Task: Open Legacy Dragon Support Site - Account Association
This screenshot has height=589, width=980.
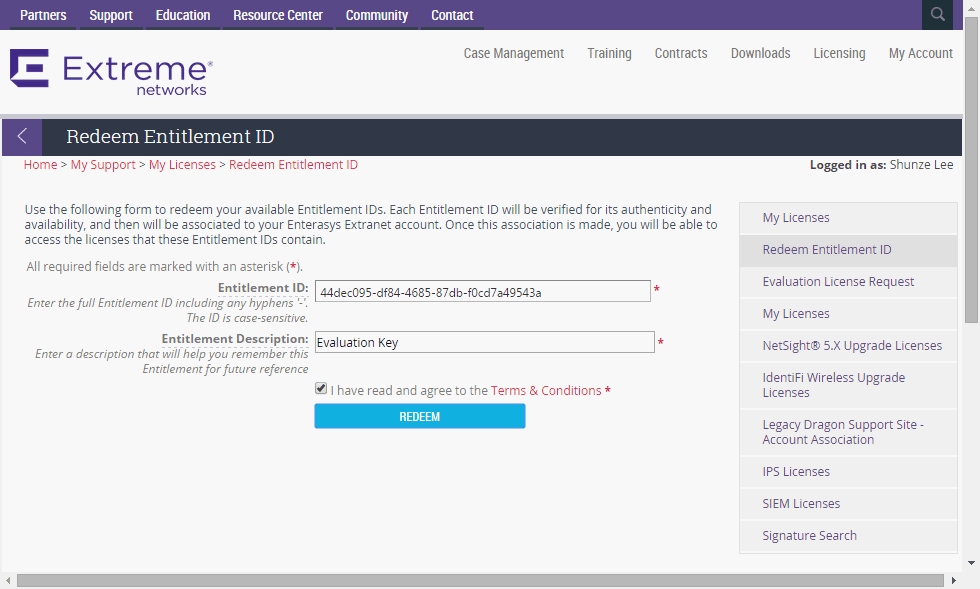Action: click(x=848, y=432)
